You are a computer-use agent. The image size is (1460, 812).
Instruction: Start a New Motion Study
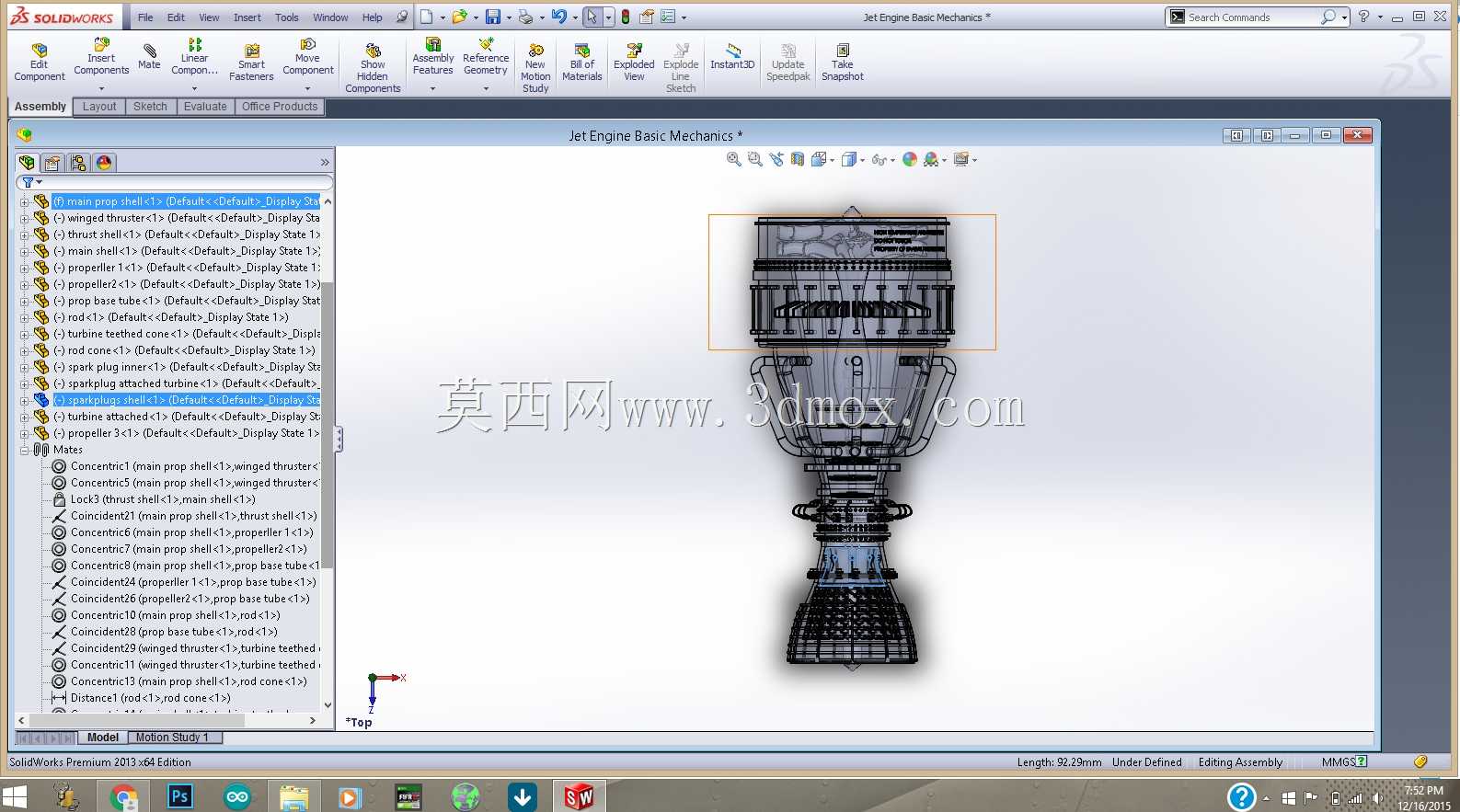[535, 68]
